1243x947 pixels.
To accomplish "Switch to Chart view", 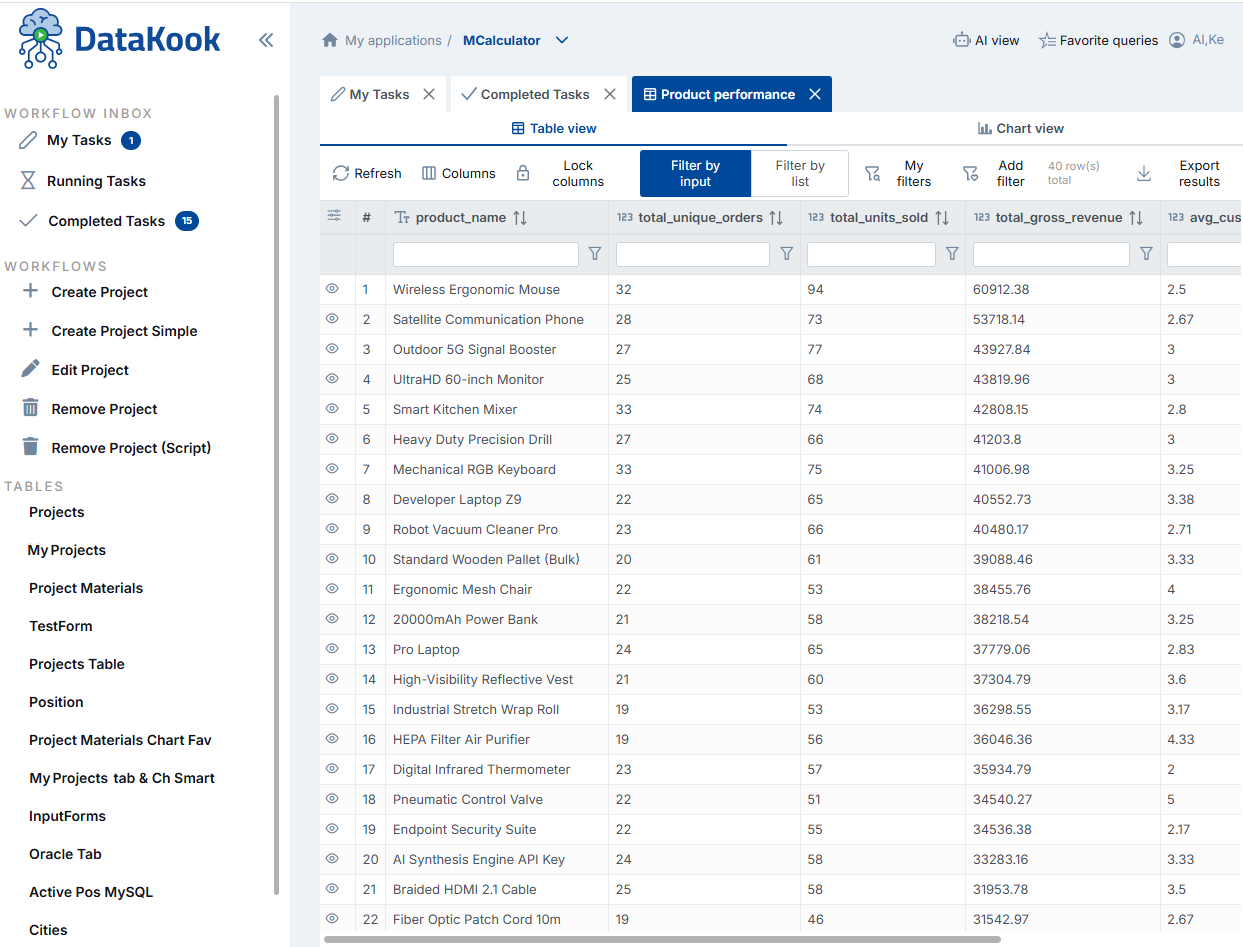I will coord(1020,128).
